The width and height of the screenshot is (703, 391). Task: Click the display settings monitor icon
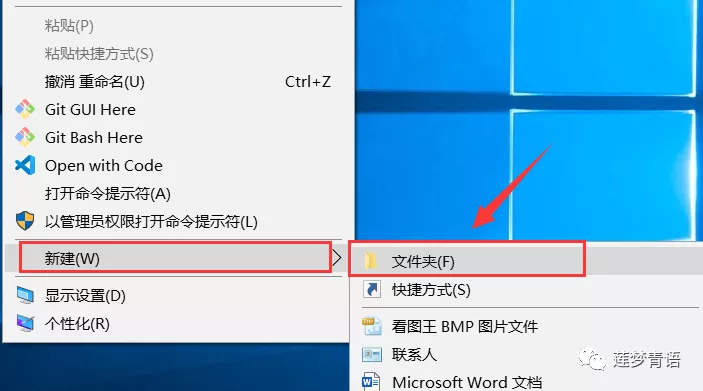coord(25,295)
